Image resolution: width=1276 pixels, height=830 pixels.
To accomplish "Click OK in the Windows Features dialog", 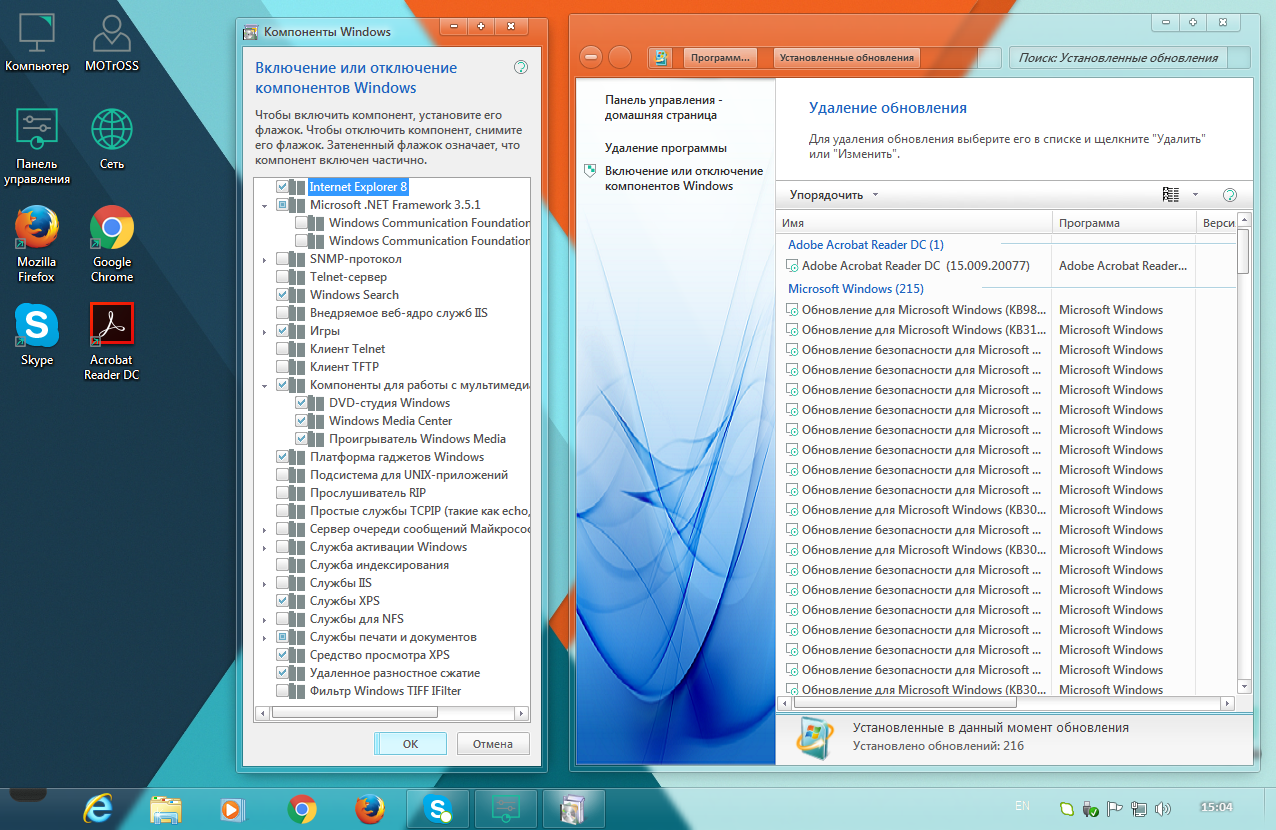I will (410, 743).
